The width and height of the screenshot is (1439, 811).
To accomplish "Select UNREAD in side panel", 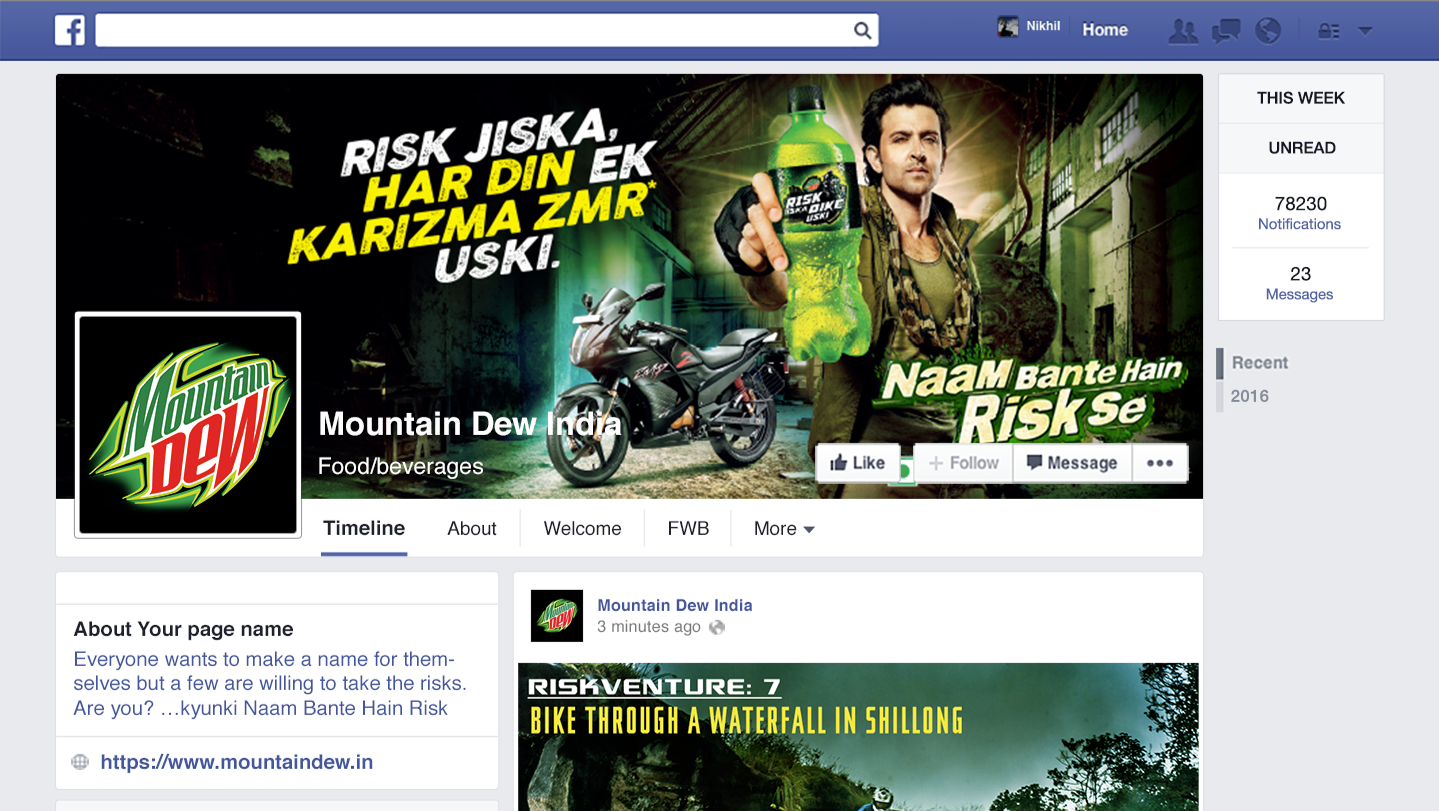I will pos(1301,148).
